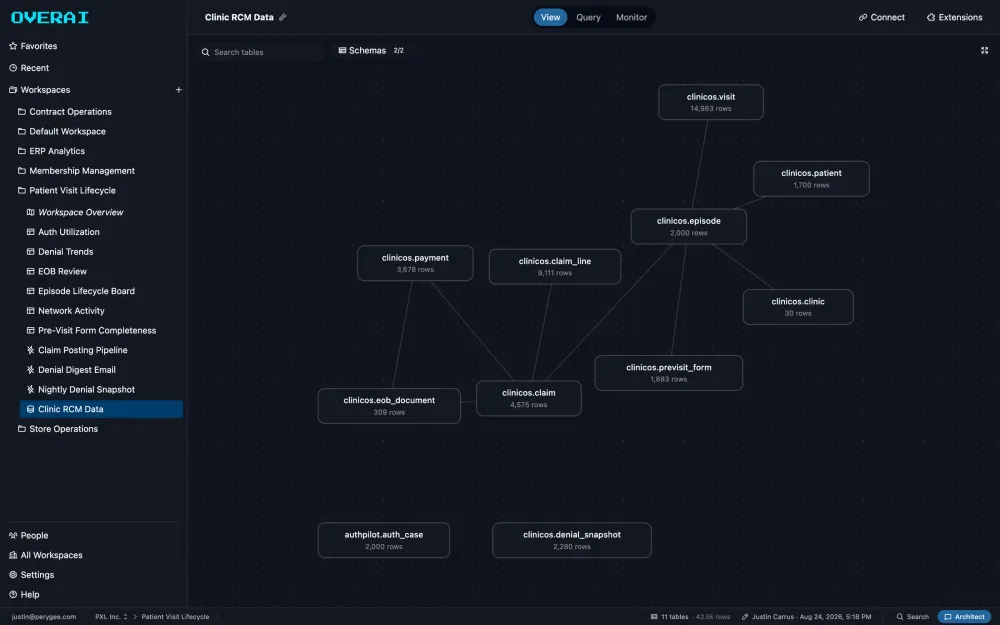
Task: Open the Connect button
Action: point(881,17)
